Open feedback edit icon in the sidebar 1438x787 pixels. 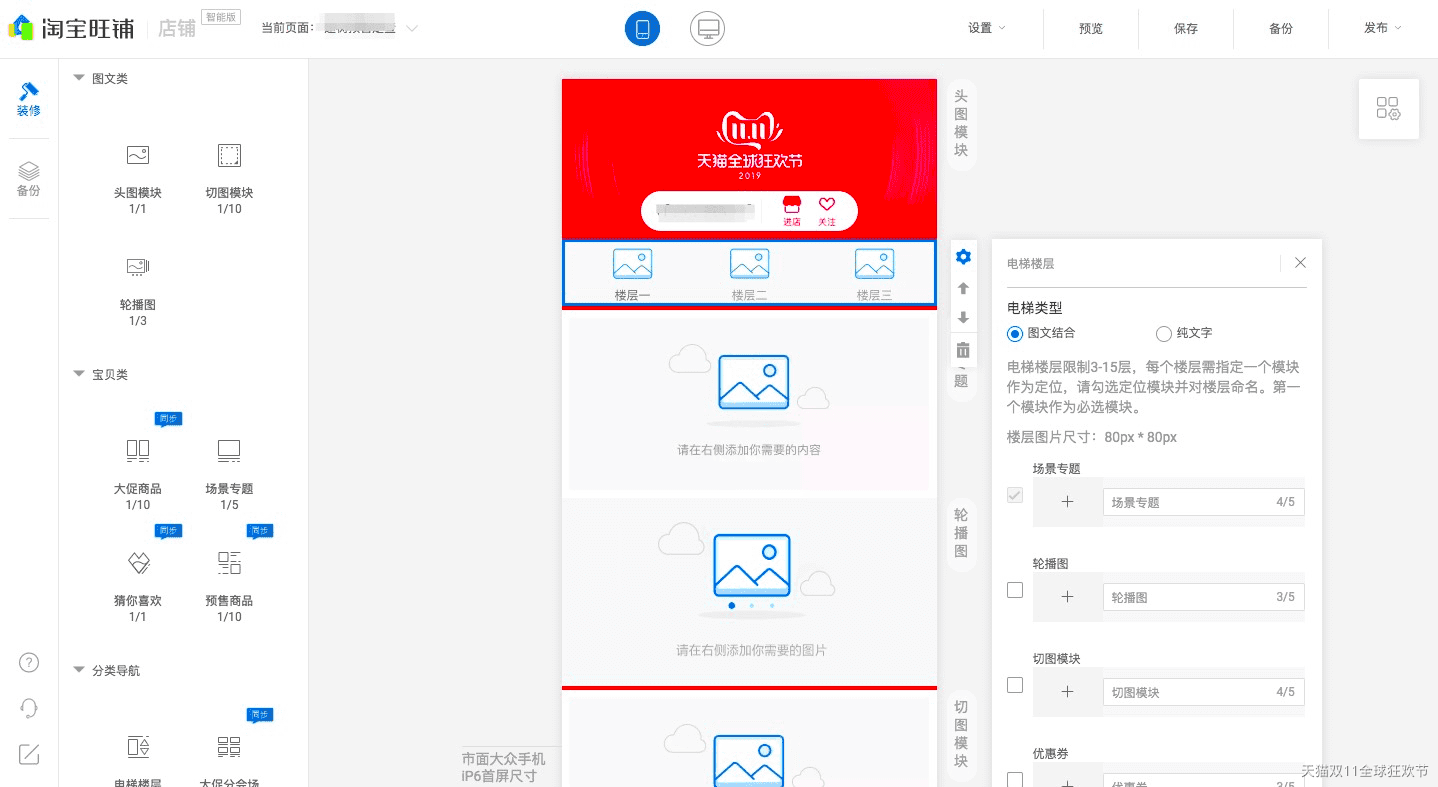point(30,755)
